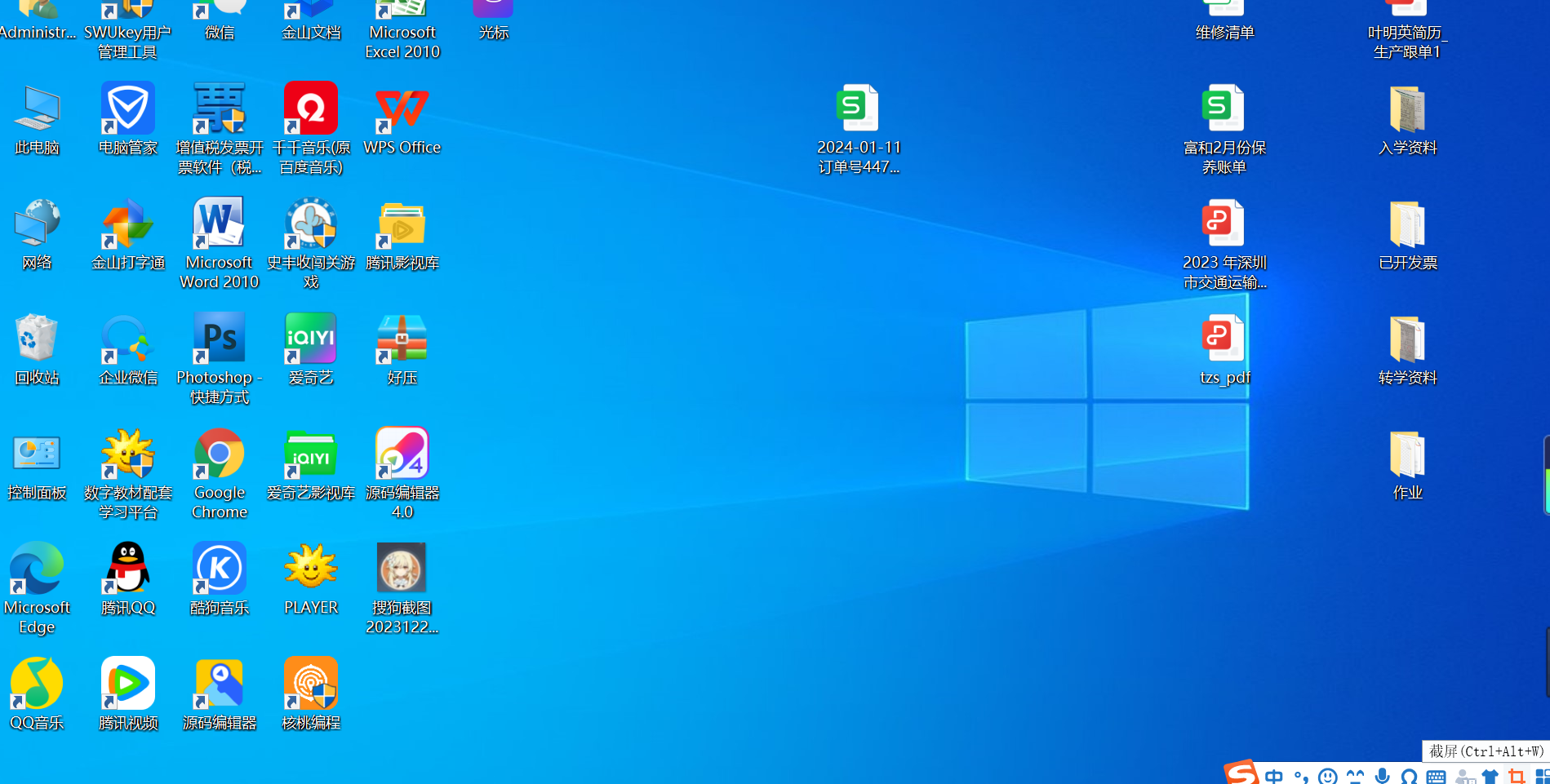Select the tzs_pdf file icon
Viewport: 1550px width, 784px height.
click(1224, 339)
